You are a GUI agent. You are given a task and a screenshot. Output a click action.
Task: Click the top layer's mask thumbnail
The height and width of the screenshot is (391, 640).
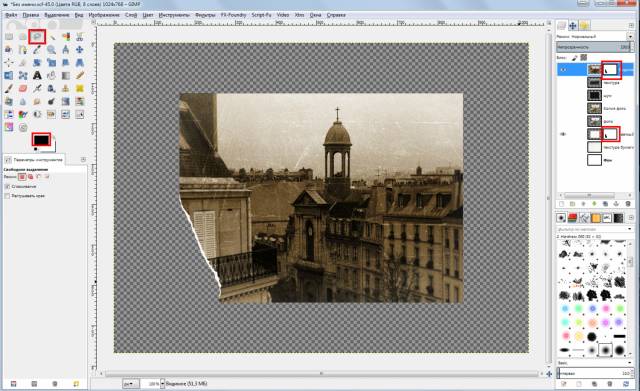point(610,70)
